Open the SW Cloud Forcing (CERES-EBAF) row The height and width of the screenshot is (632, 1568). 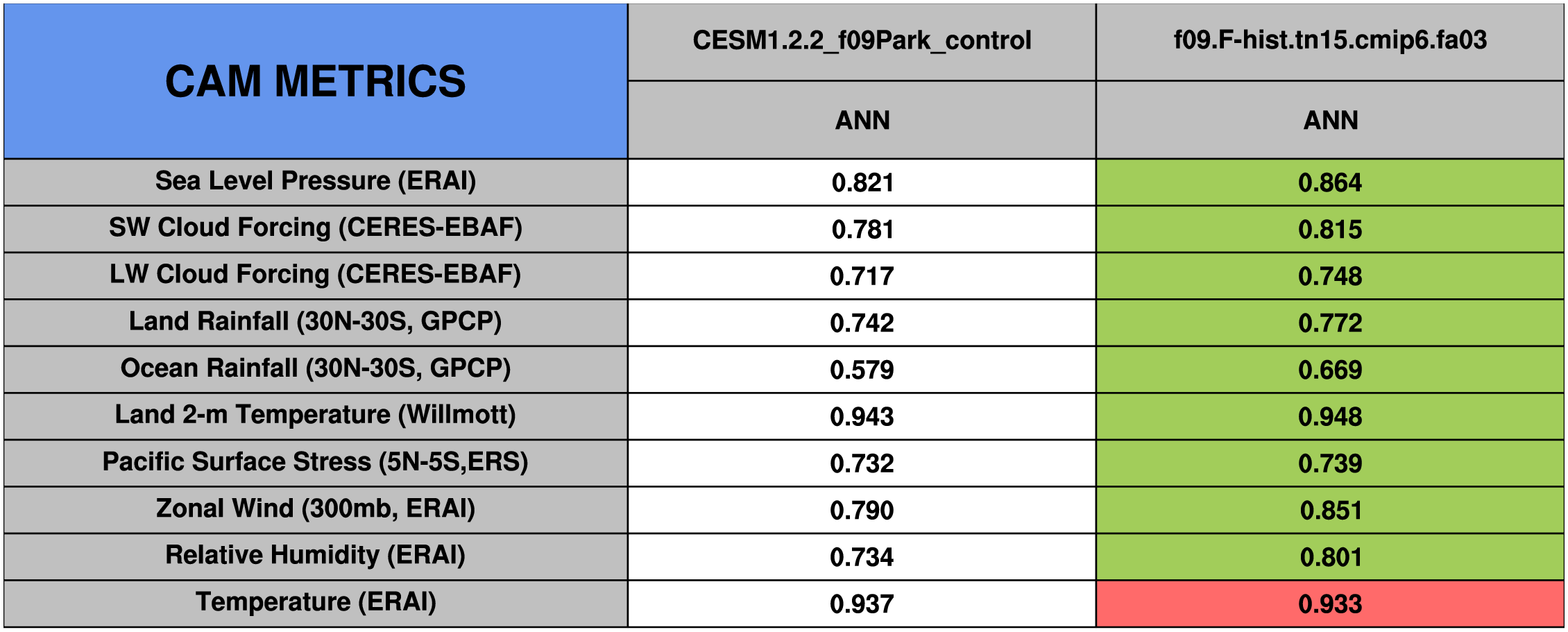(x=316, y=229)
